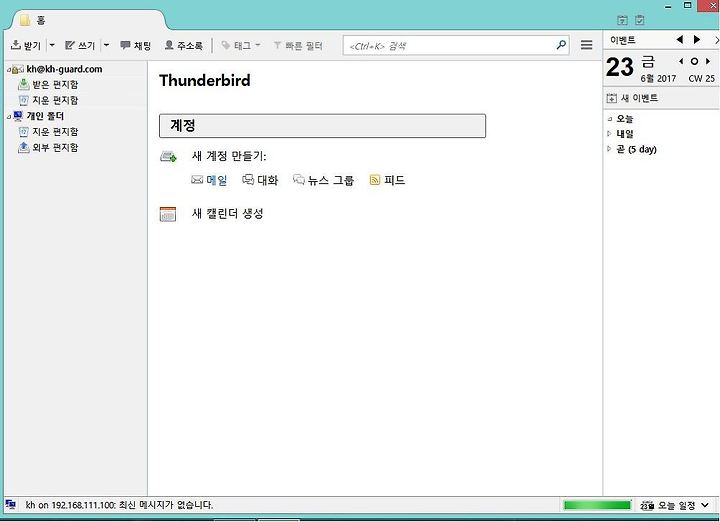Screen dimensions: 720x522
Task: Click the status bar connection icon
Action: point(11,505)
